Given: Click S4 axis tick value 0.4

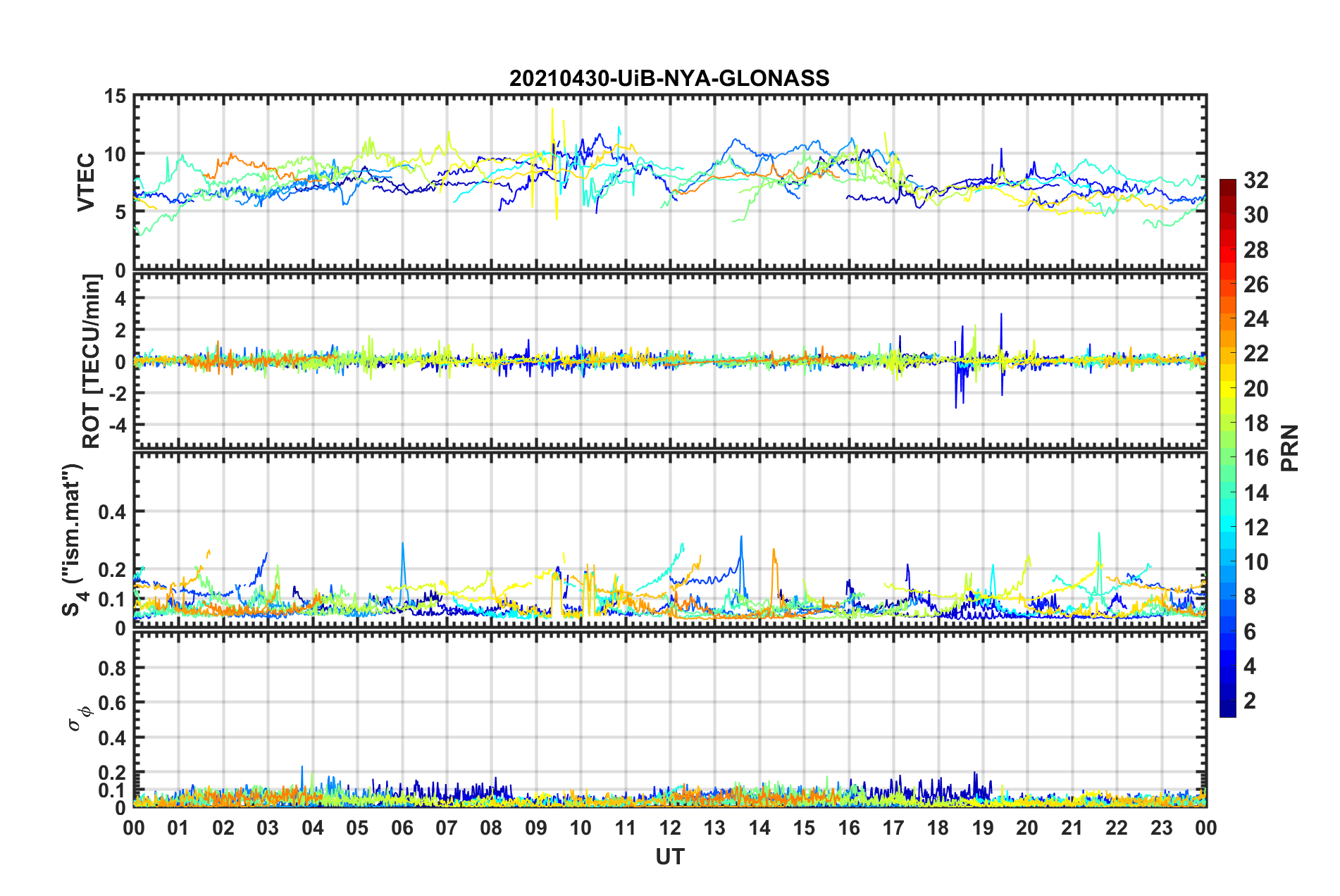Looking at the screenshot, I should 113,512.
